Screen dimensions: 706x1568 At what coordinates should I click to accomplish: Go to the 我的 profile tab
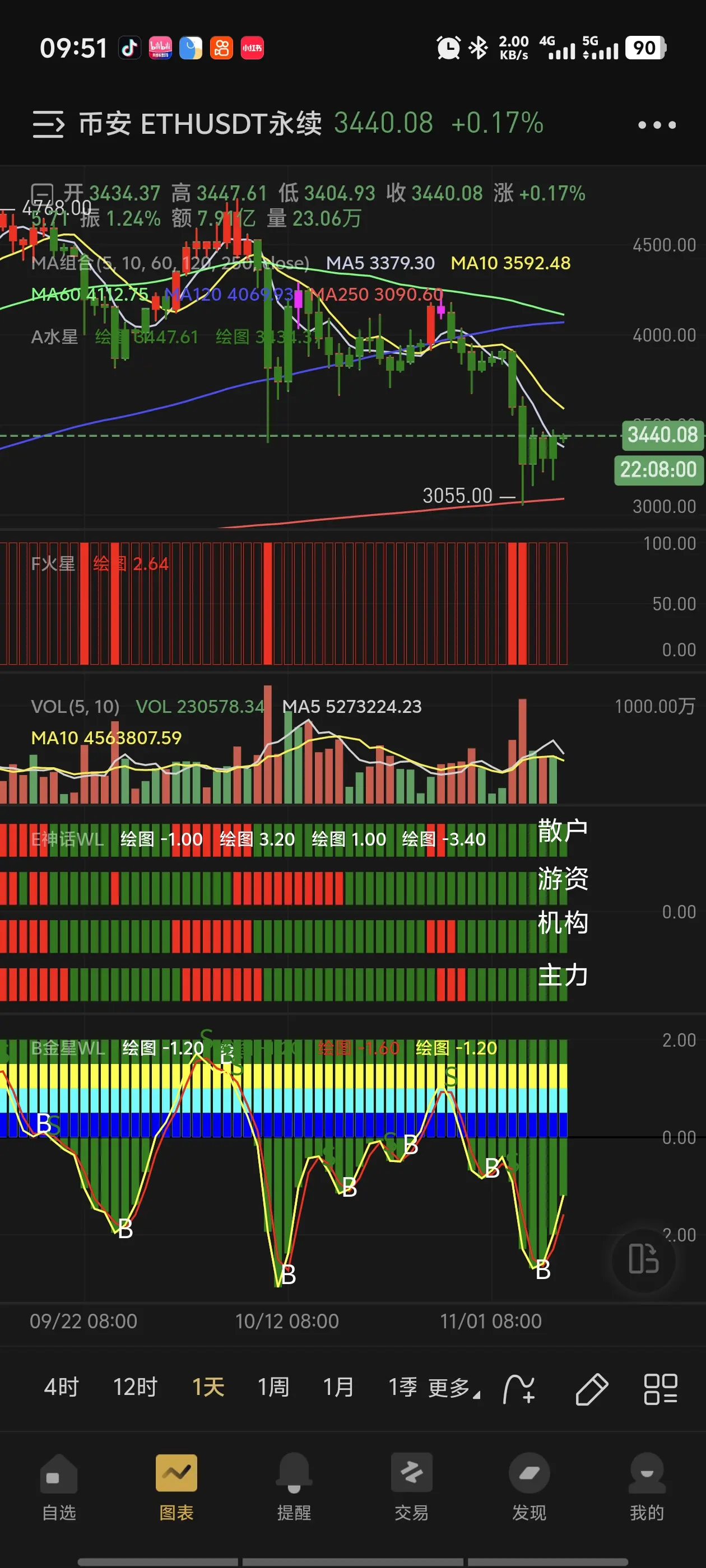[646, 1487]
